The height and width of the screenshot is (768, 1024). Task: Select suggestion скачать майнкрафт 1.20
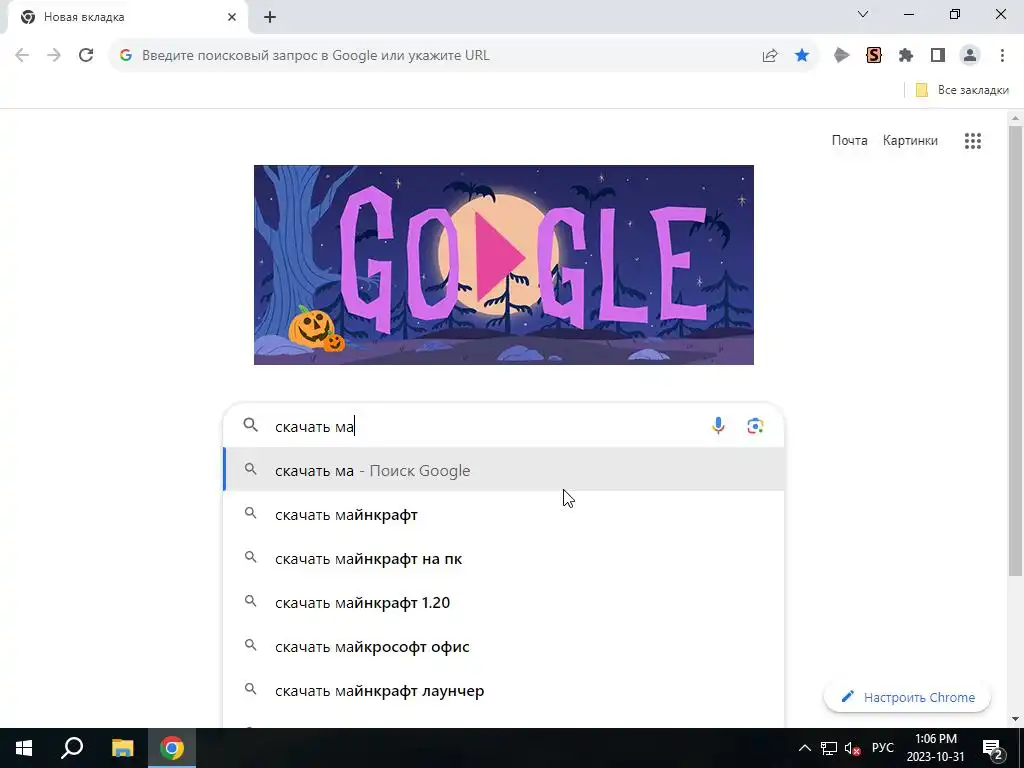point(503,603)
